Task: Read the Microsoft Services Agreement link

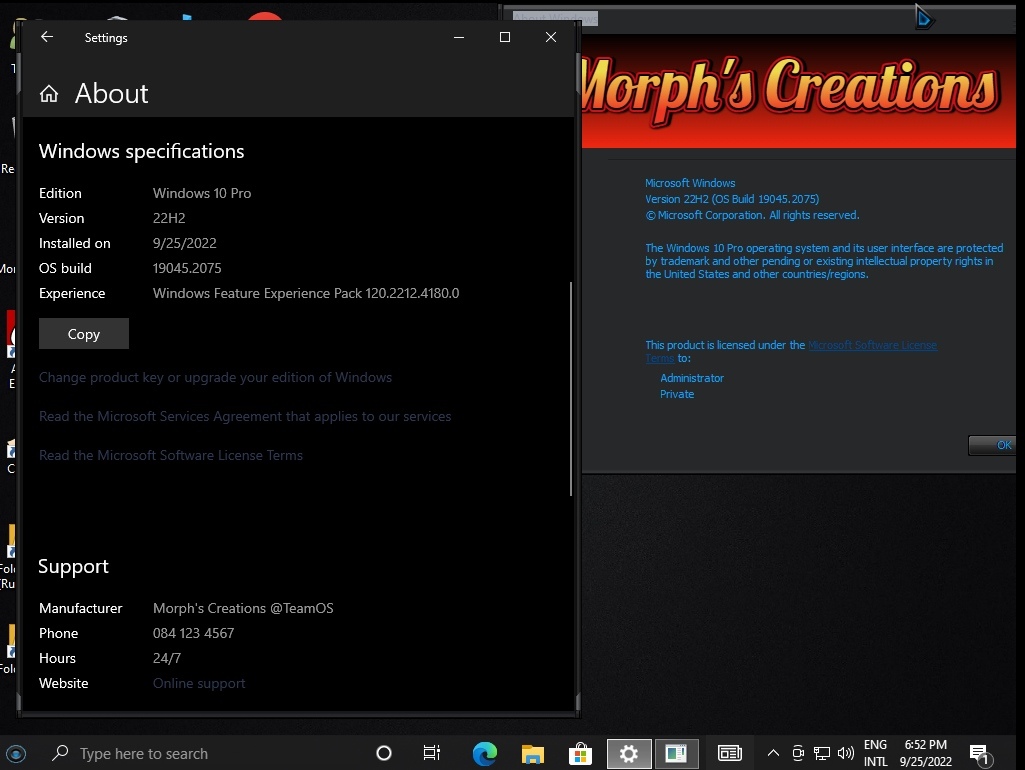Action: (244, 416)
